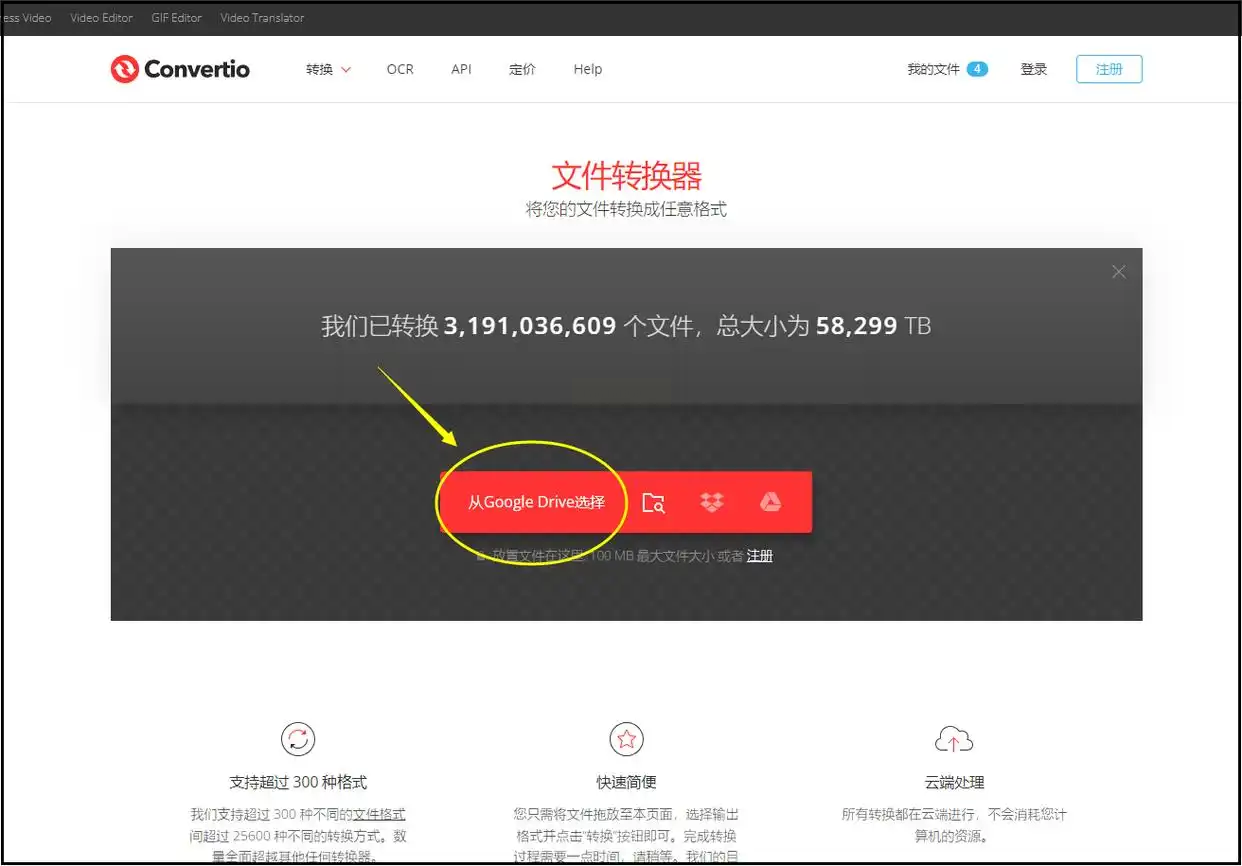
Task: Click the circular-arrows icon above 支持超过 300 种格式
Action: (x=298, y=740)
